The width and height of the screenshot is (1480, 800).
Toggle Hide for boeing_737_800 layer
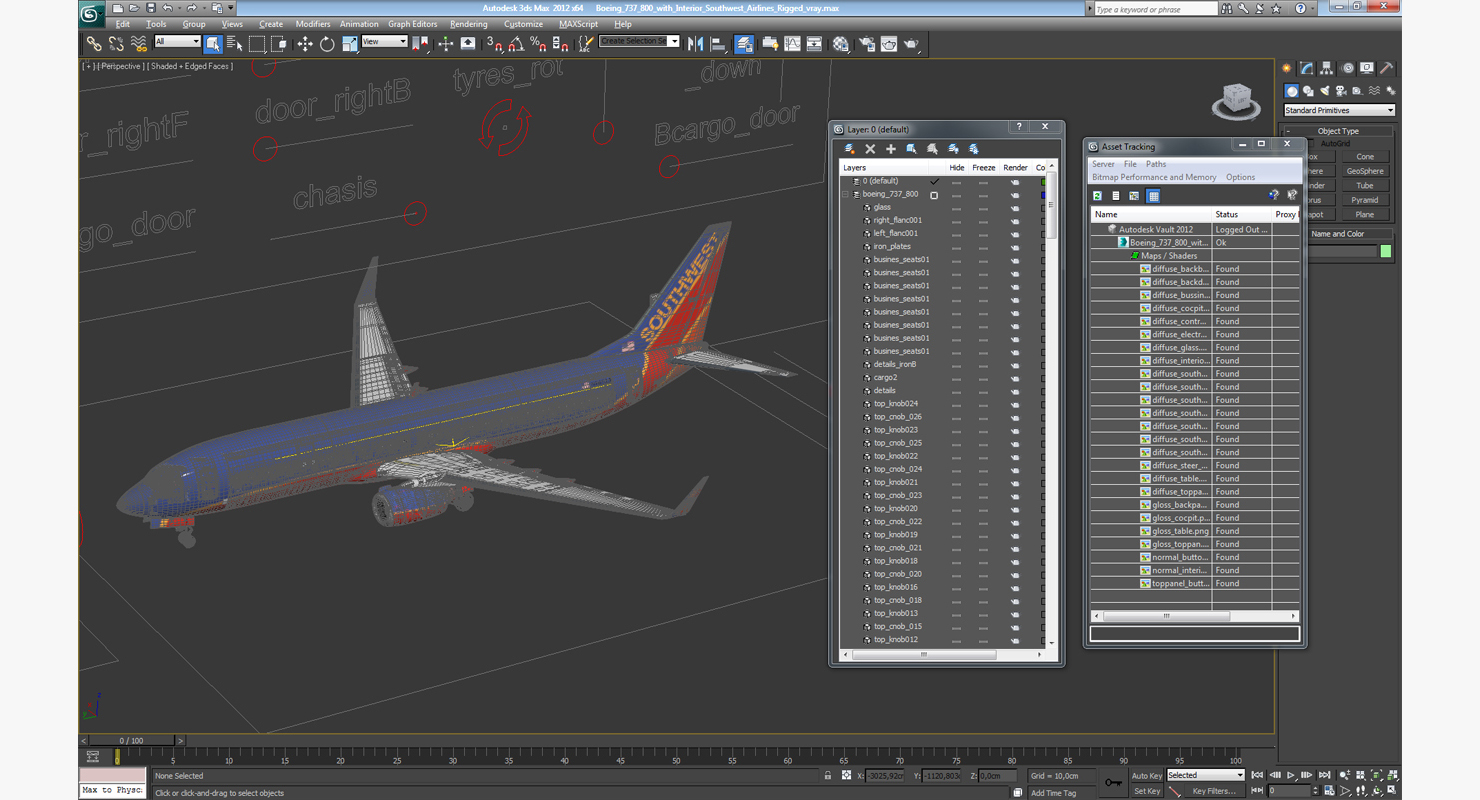pyautogui.click(x=957, y=195)
